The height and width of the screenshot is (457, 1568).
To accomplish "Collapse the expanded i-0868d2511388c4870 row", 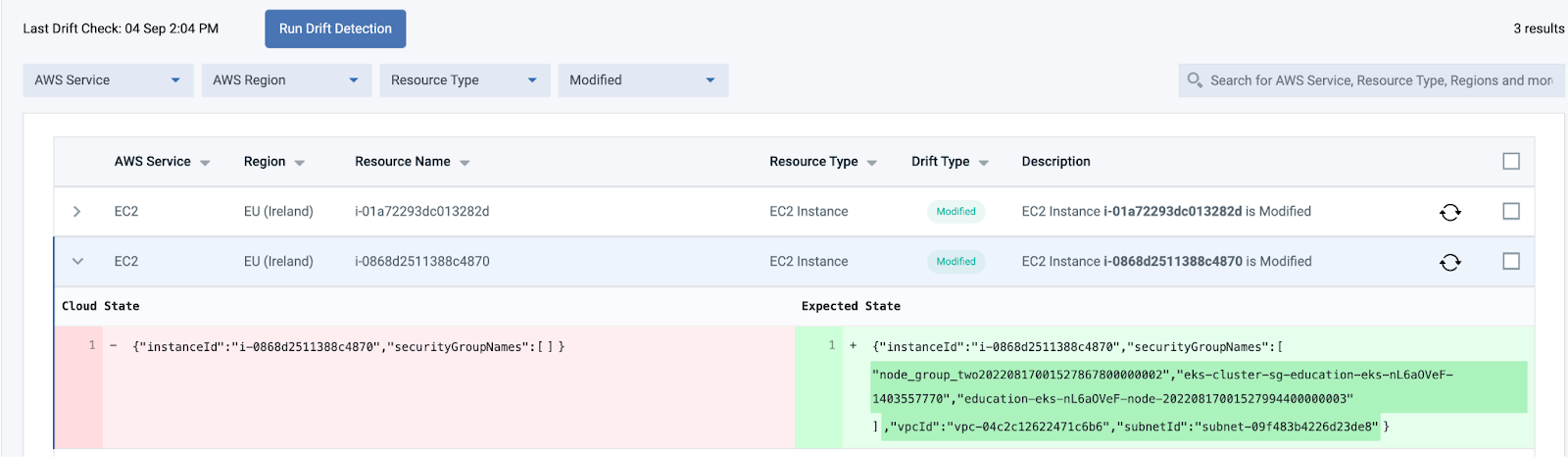I will pos(77,262).
